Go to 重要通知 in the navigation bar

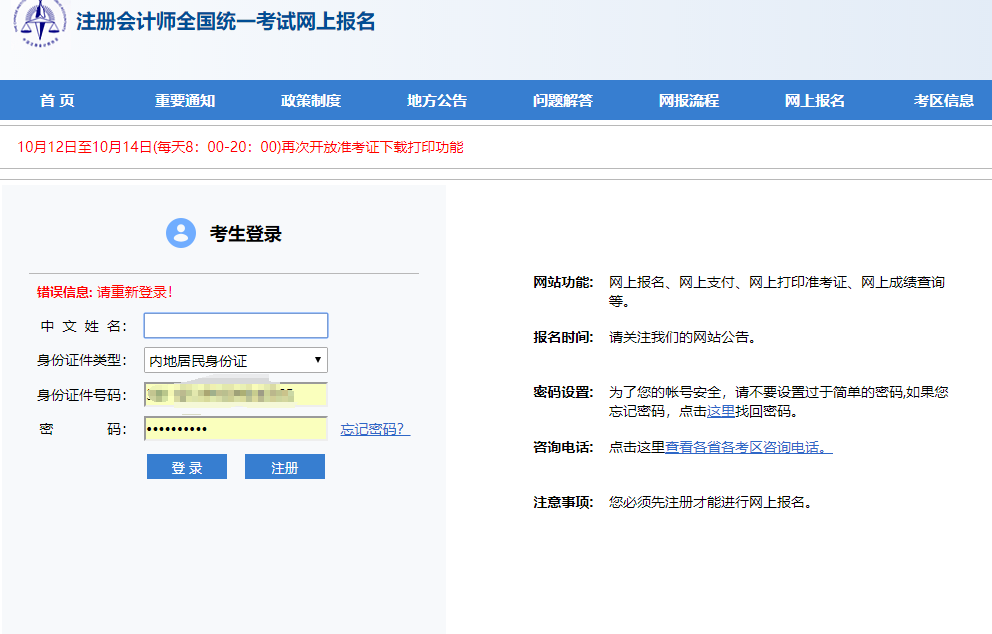[185, 100]
